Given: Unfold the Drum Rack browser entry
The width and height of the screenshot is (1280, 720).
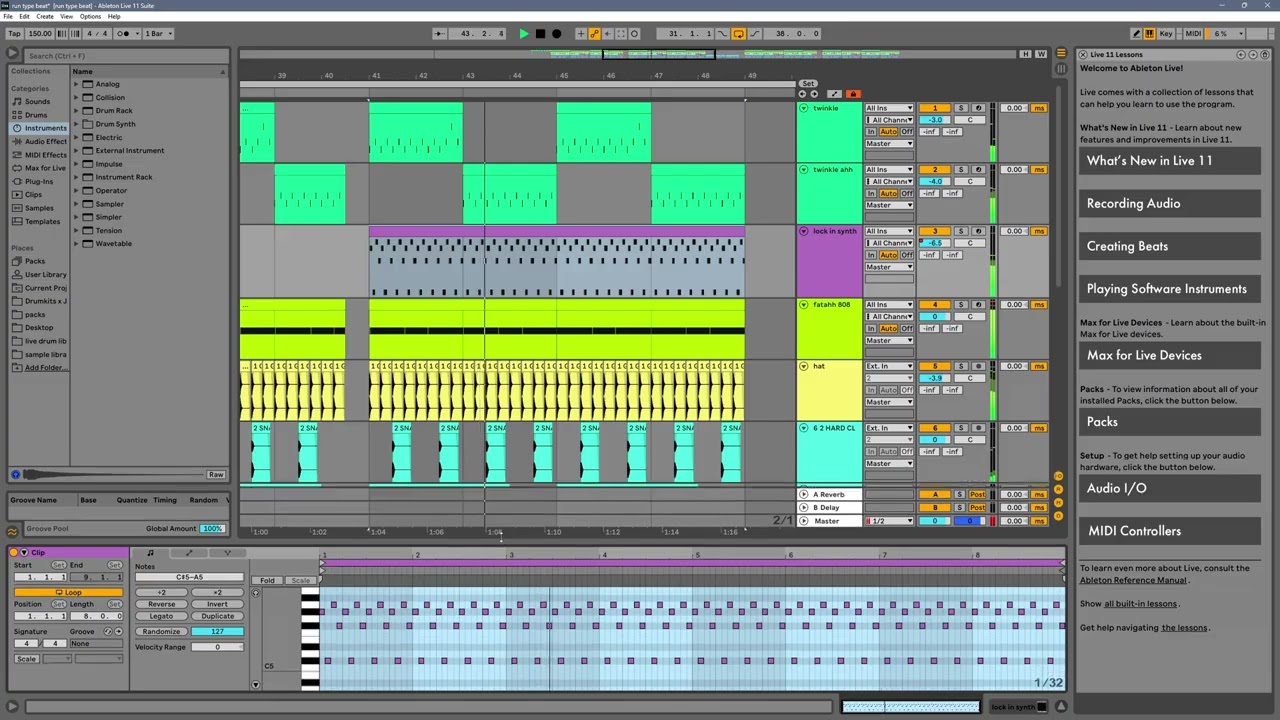Looking at the screenshot, I should [x=76, y=111].
